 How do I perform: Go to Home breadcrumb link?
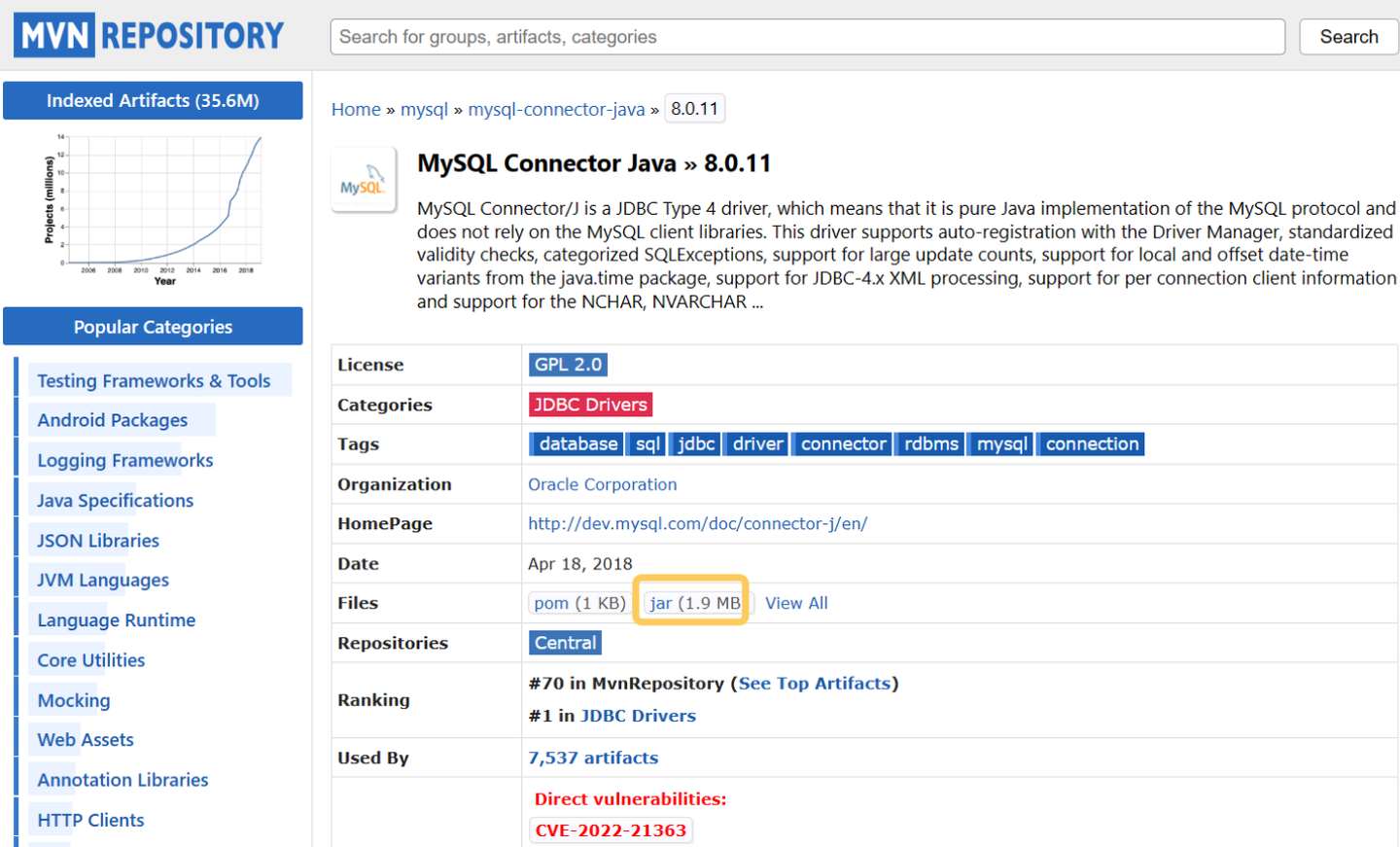tap(356, 109)
